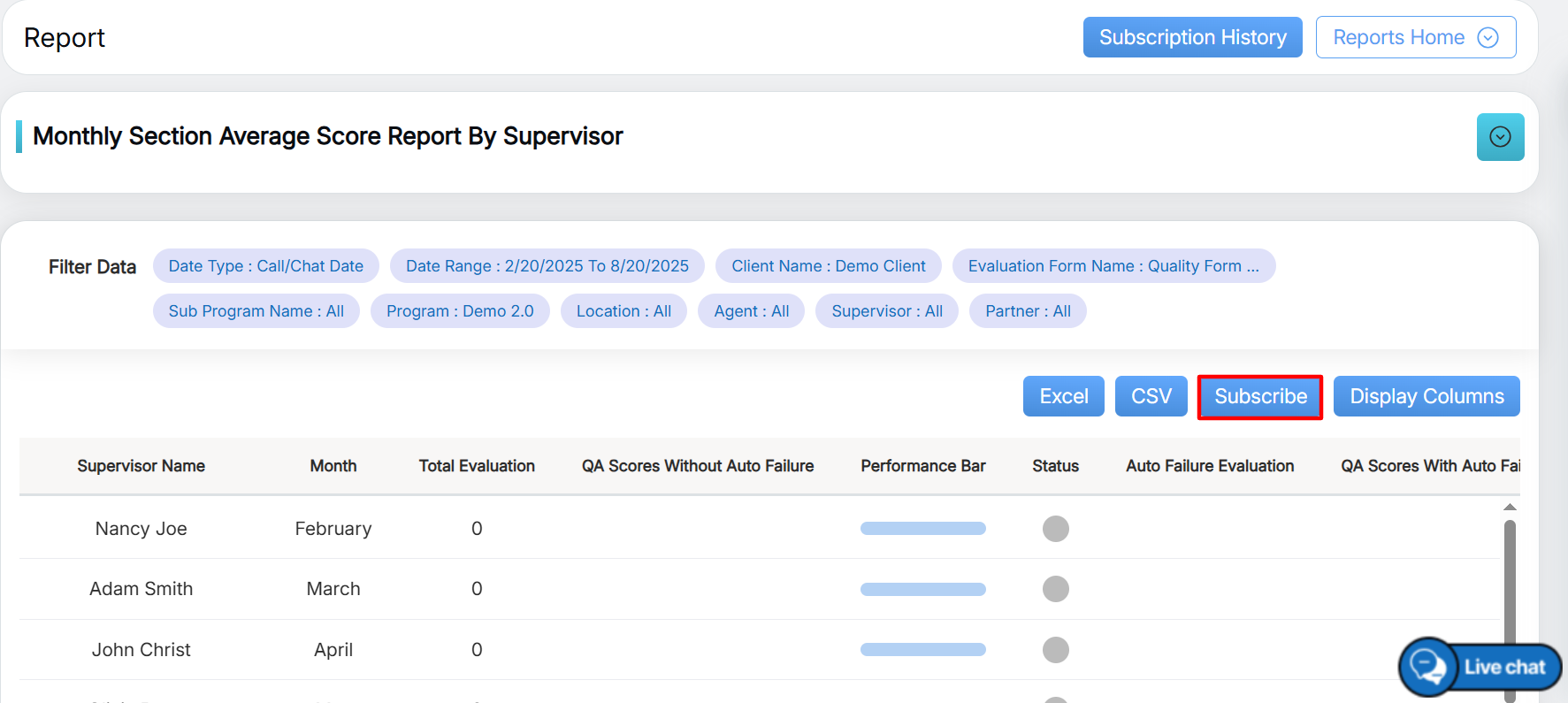Select the Date Range filter chip

click(x=547, y=266)
